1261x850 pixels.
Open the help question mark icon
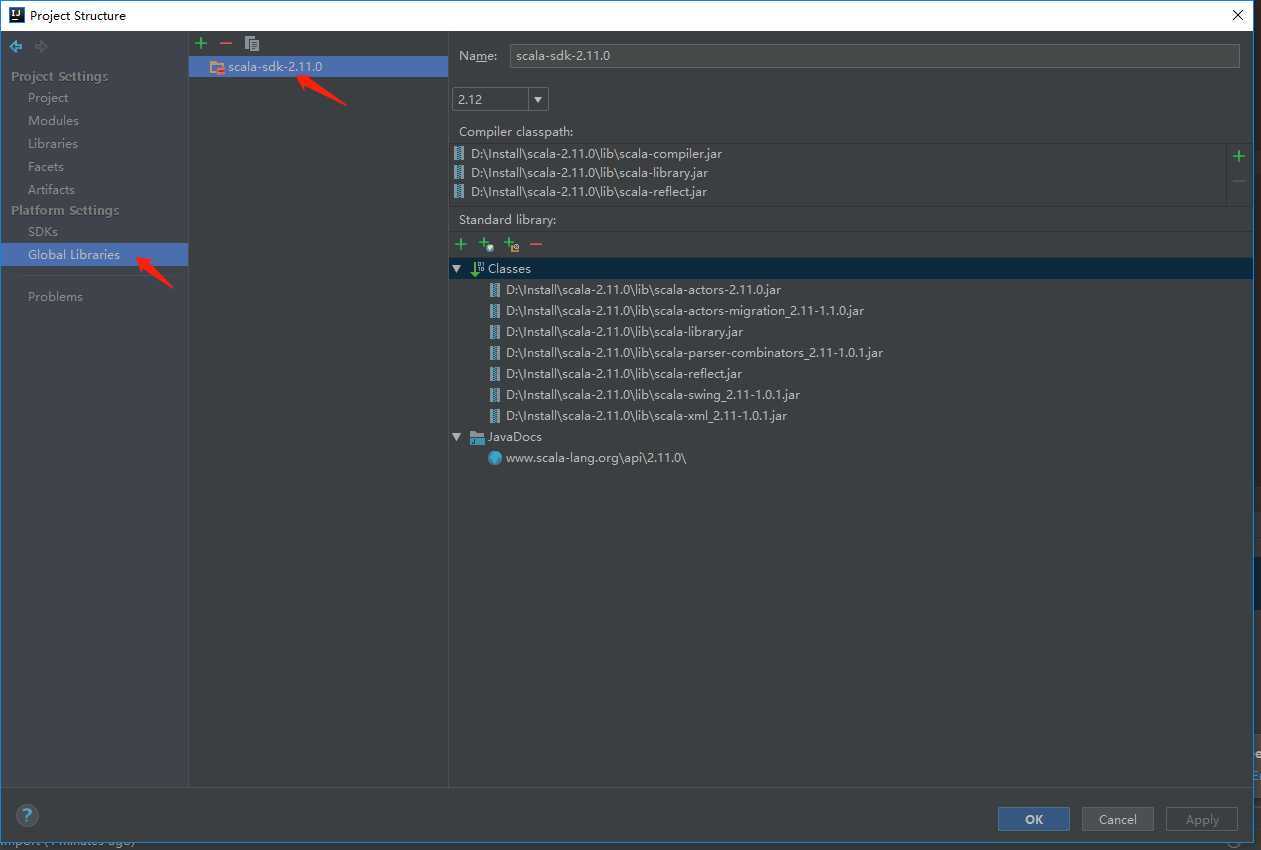tap(27, 815)
